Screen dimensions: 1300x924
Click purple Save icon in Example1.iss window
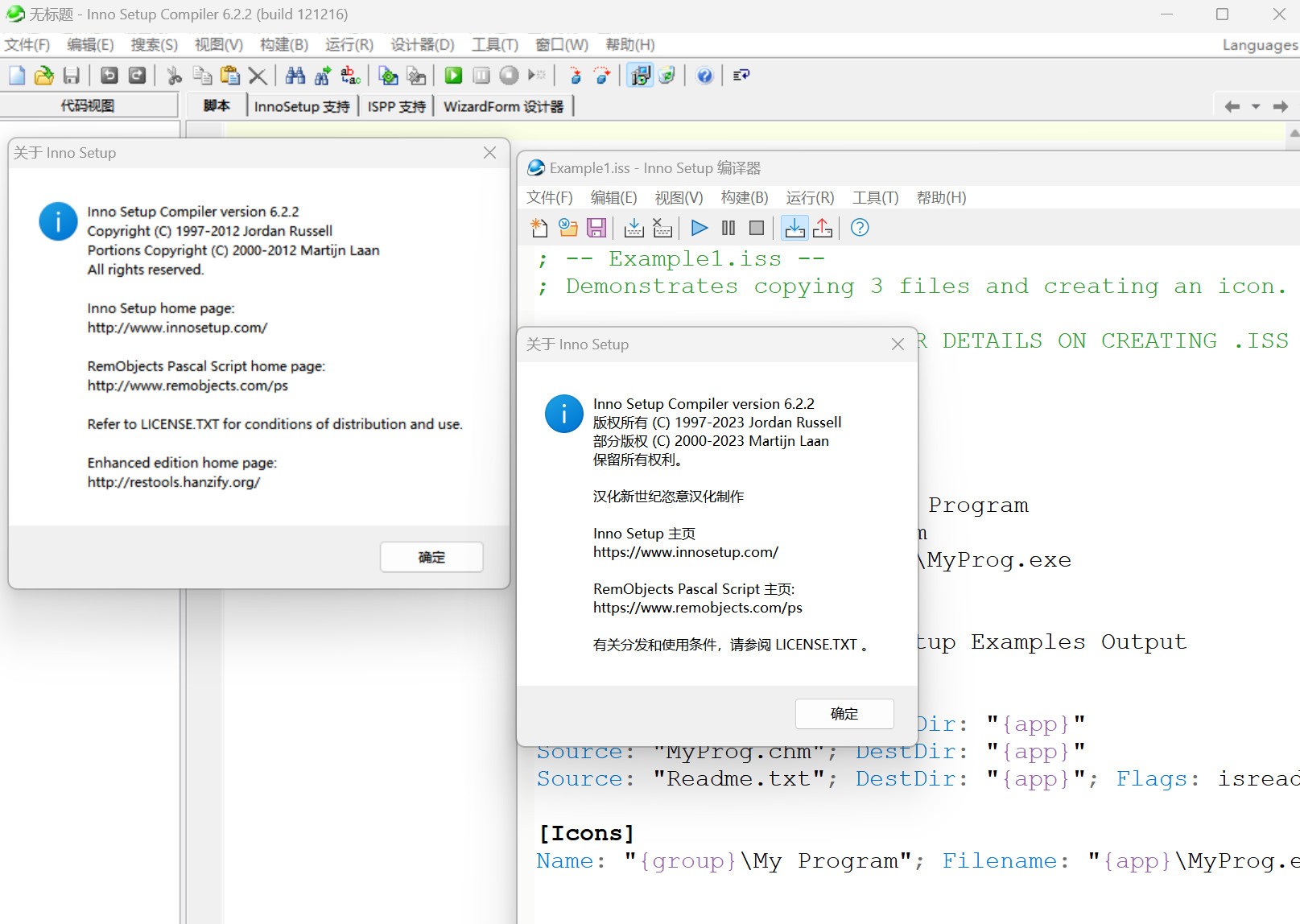point(596,229)
